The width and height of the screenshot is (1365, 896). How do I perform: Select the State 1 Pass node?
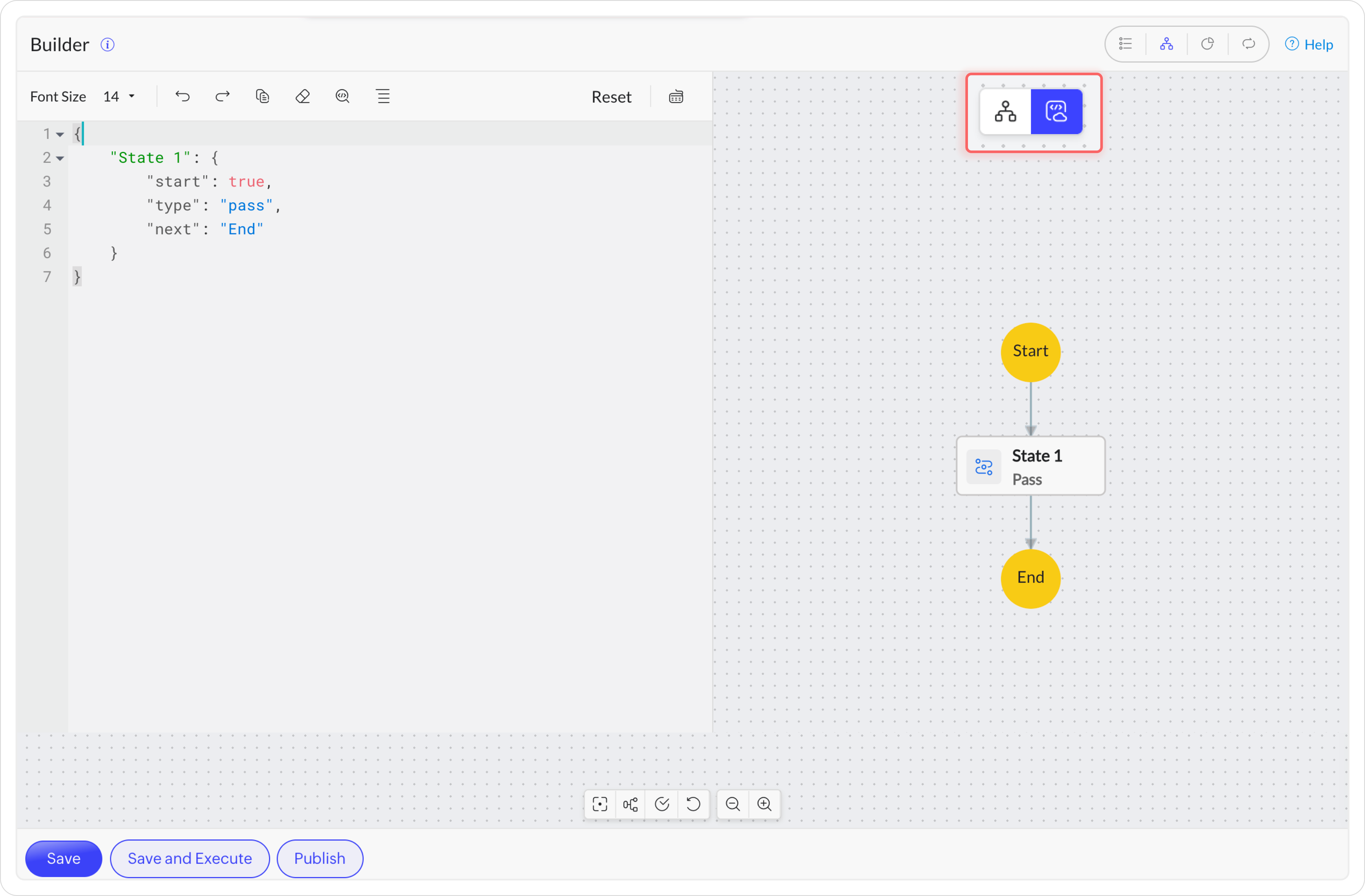(1030, 466)
